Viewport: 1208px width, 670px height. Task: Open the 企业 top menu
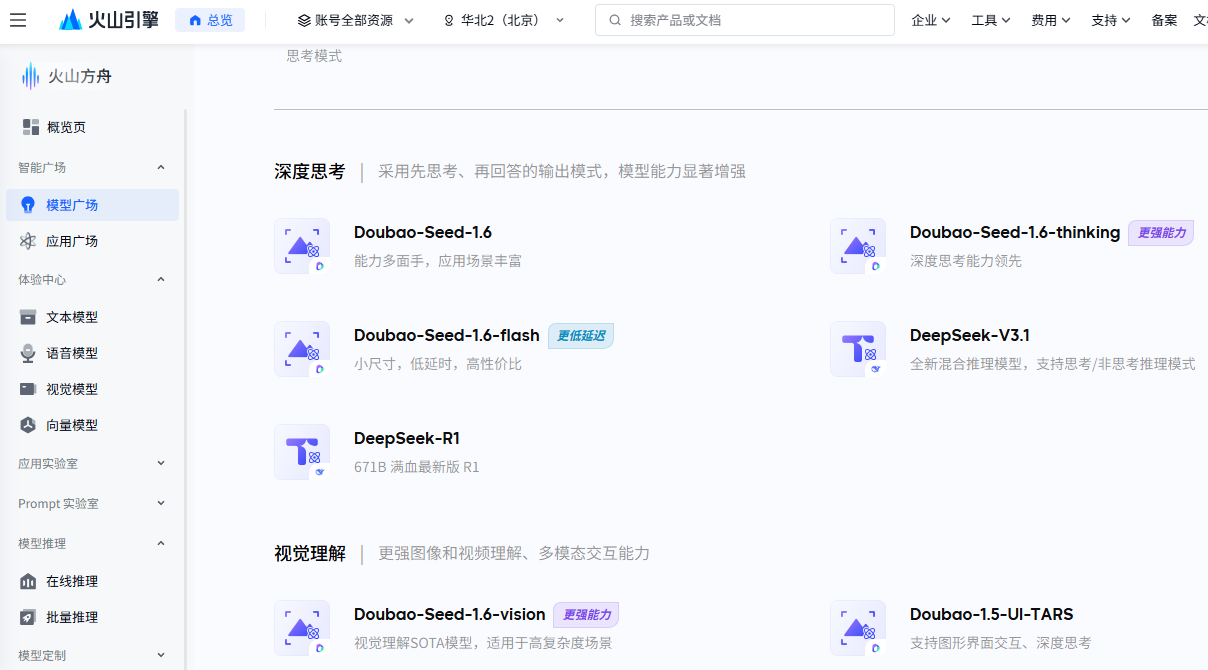click(931, 20)
